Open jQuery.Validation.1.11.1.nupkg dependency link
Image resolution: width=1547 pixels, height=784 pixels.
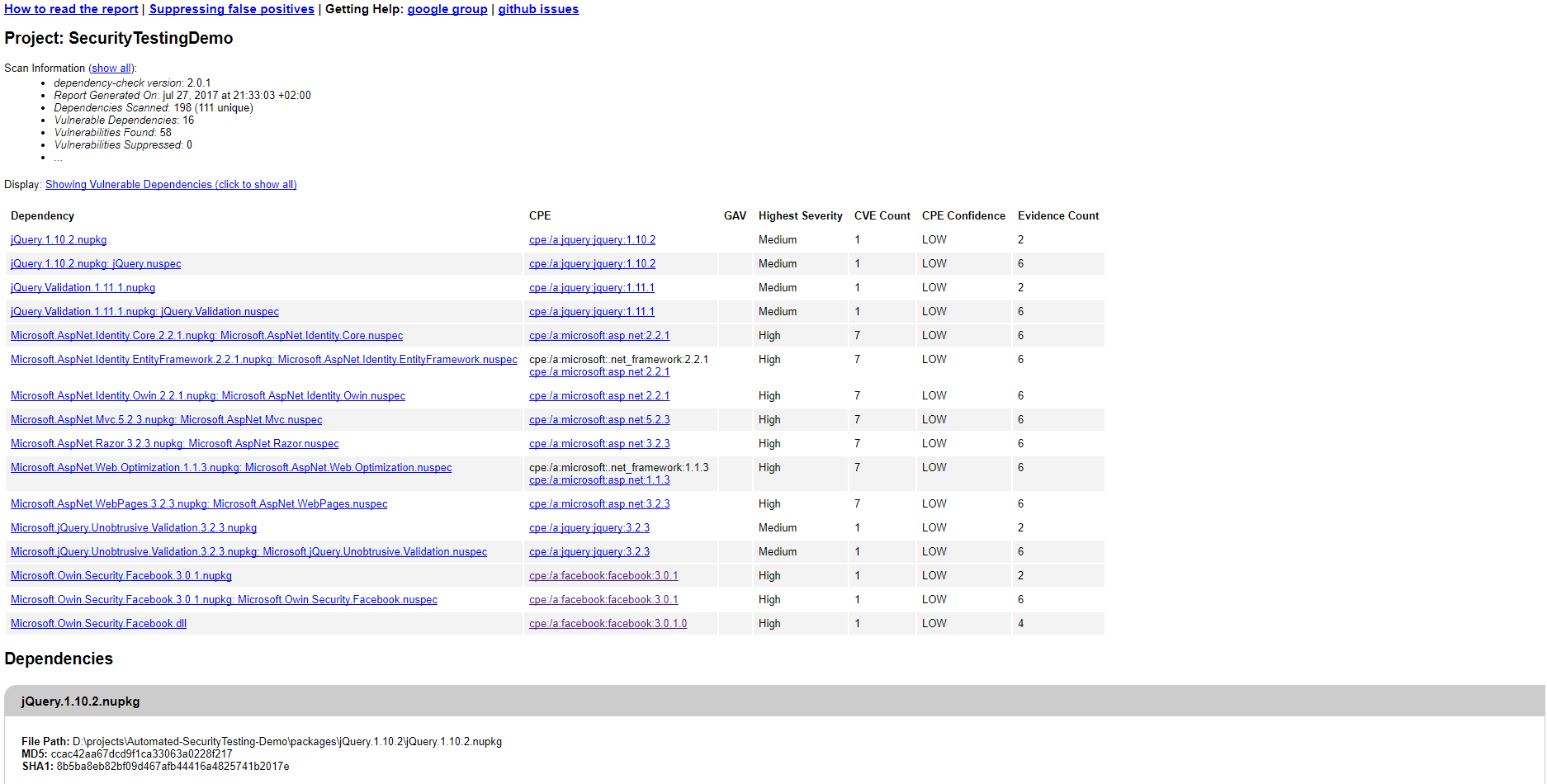(83, 288)
